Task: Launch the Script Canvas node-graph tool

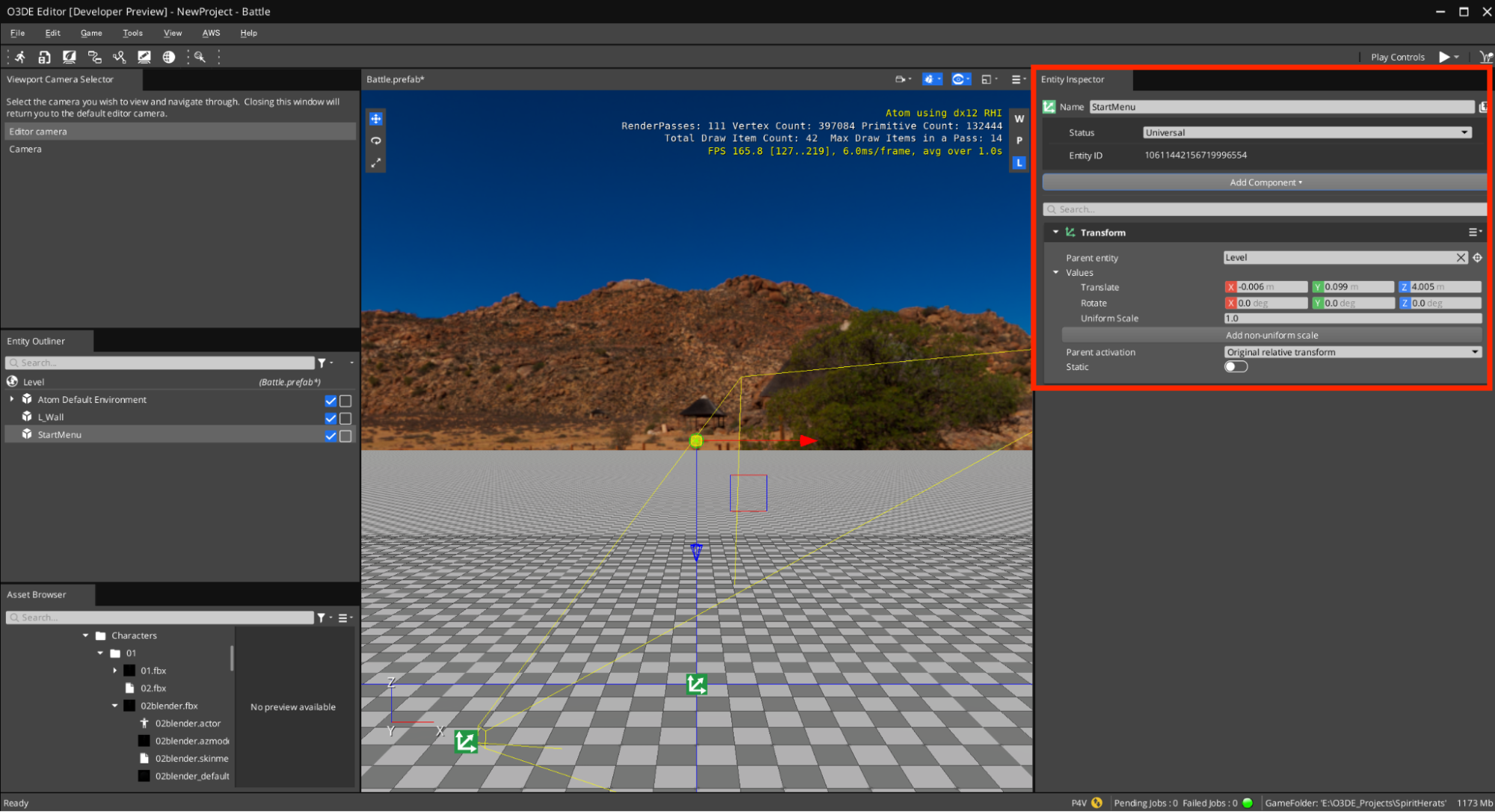Action: pyautogui.click(x=94, y=57)
